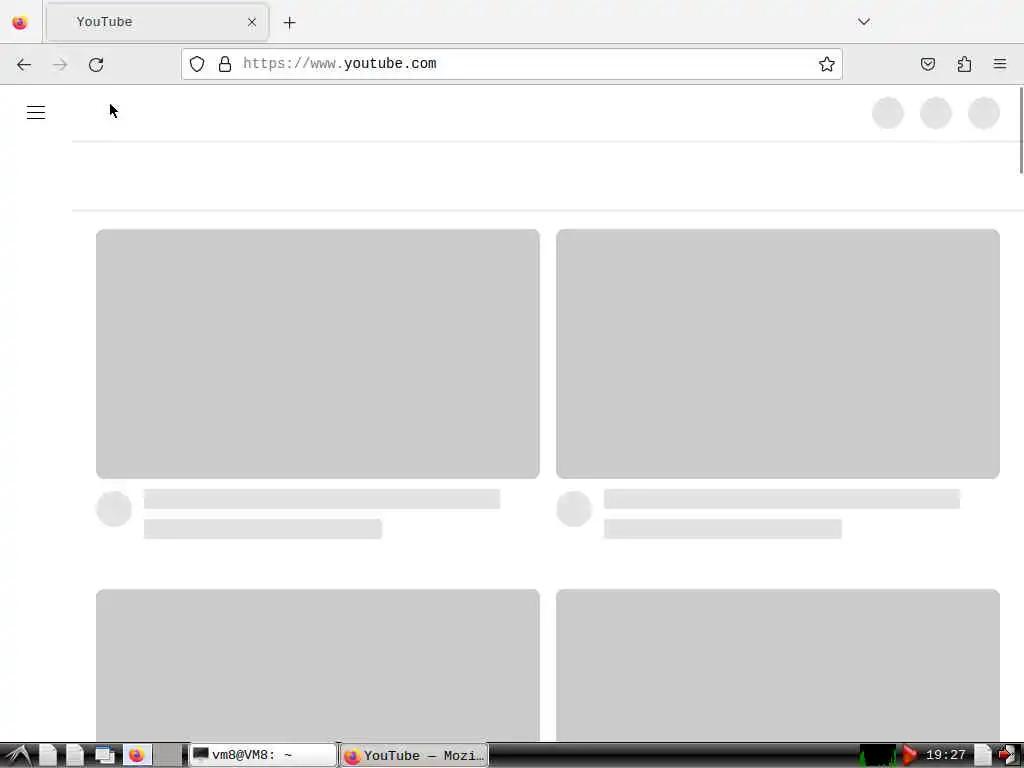
Task: Click the logout icon in the panel
Action: 1009,756
